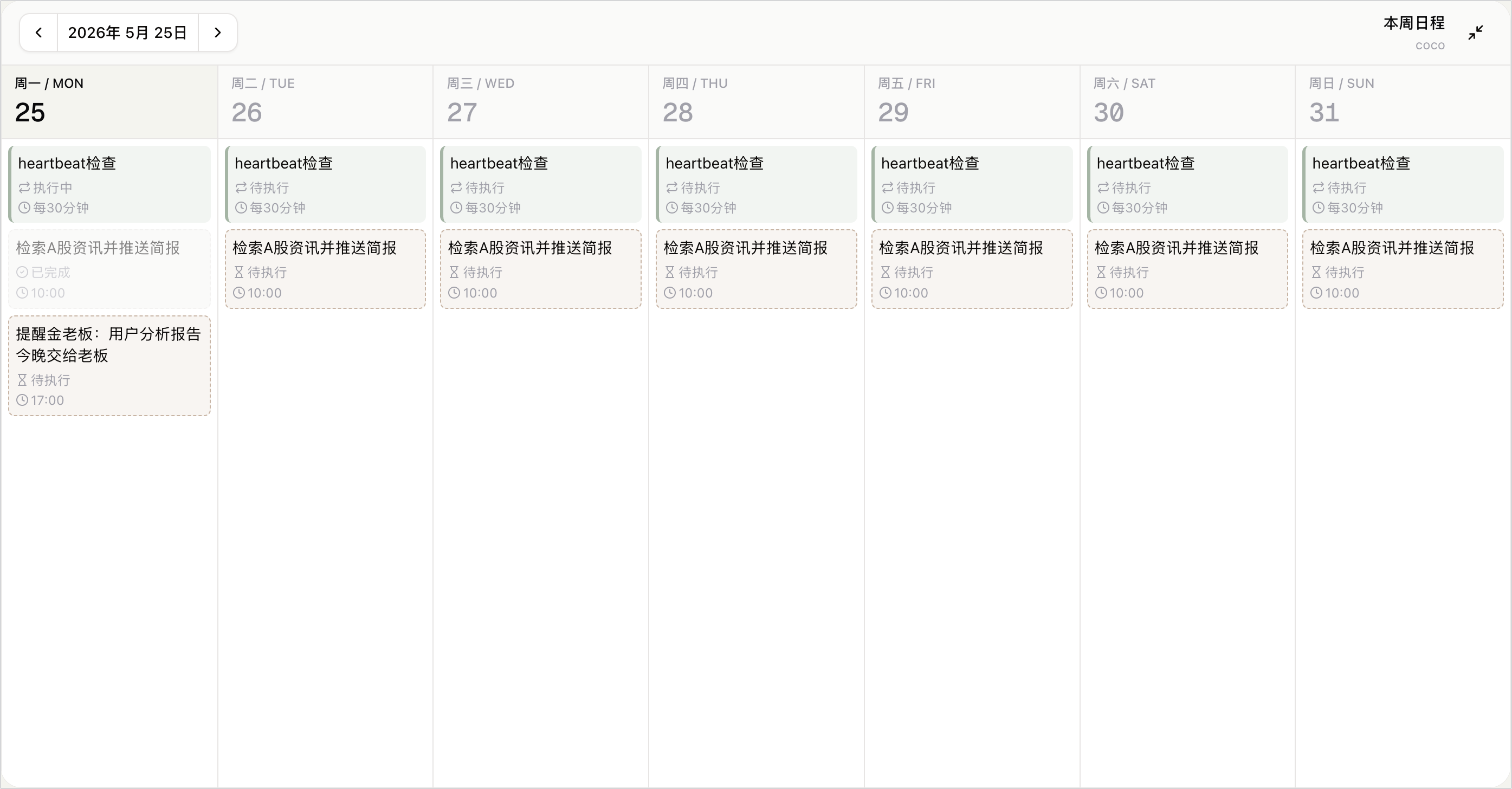The width and height of the screenshot is (1512, 789).
Task: Click the clock icon on Tuesday's 每30分钟
Action: pos(241,208)
